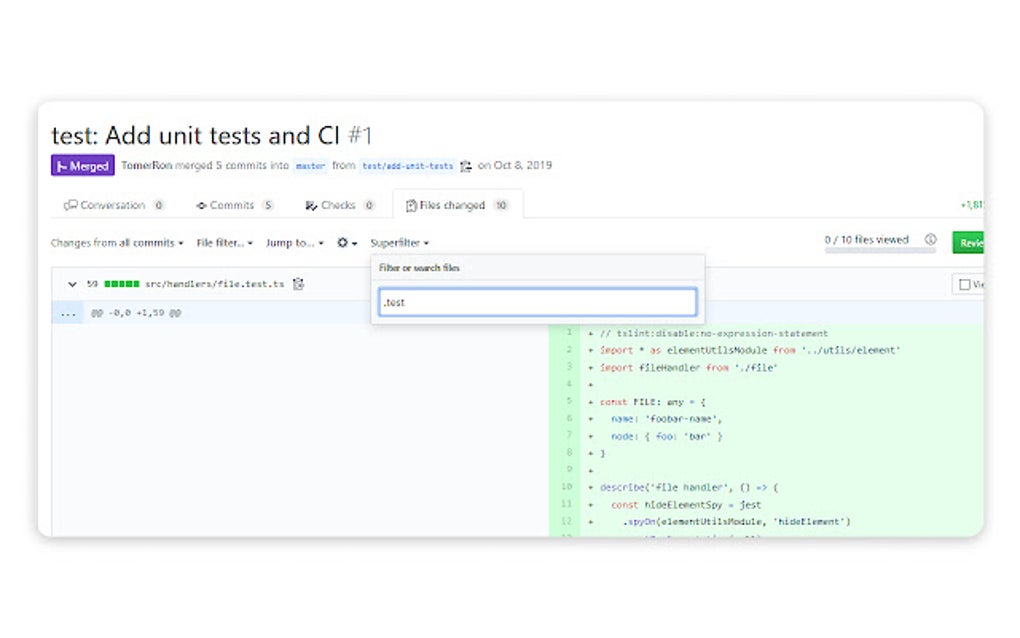The width and height of the screenshot is (1020, 638).
Task: Open the files viewed info icon
Action: pyautogui.click(x=931, y=239)
